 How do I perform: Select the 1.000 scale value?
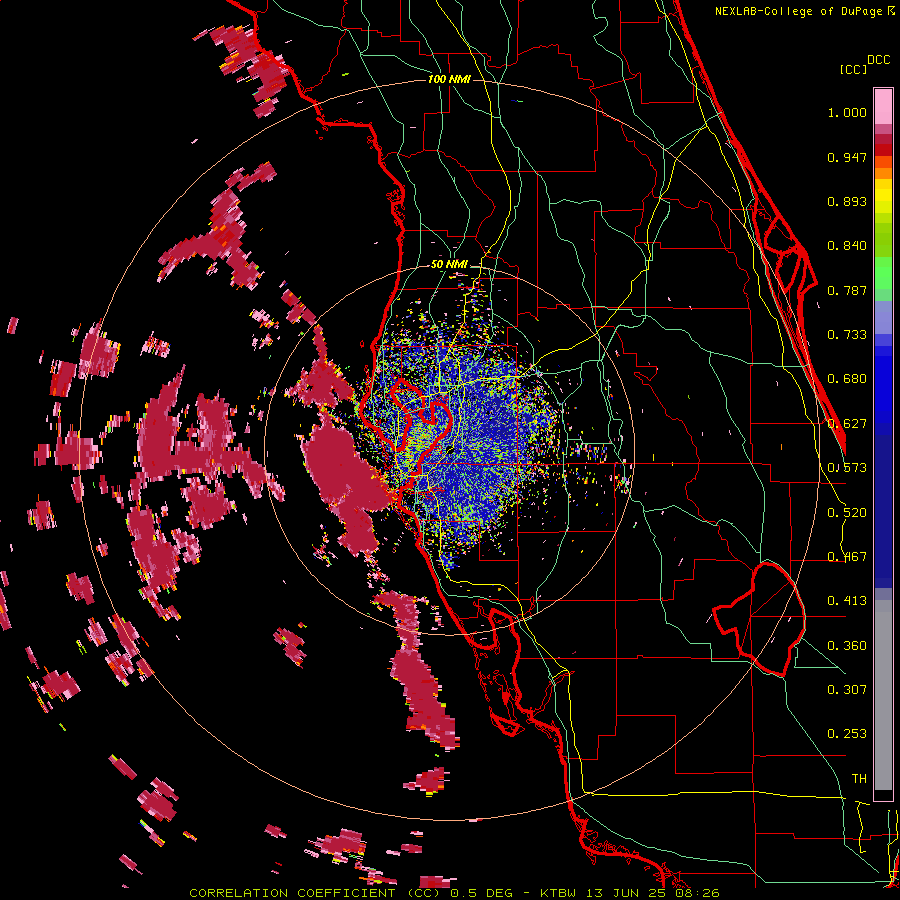(847, 112)
